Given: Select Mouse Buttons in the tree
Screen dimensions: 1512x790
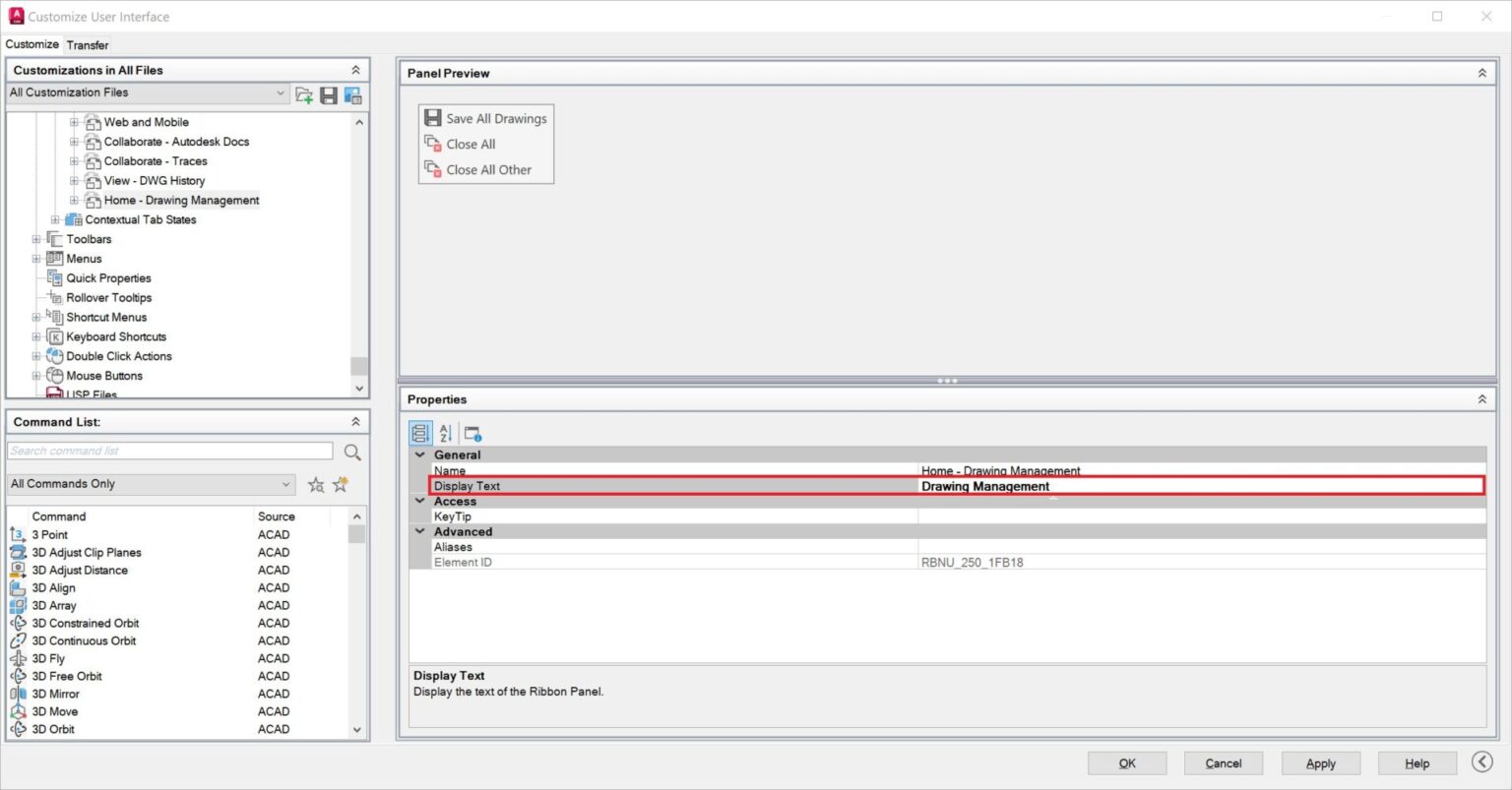Looking at the screenshot, I should point(104,376).
